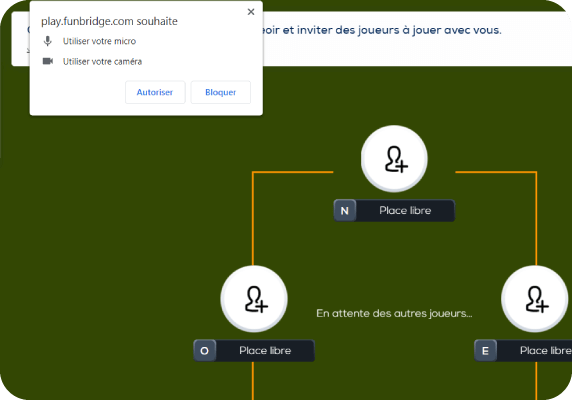
Task: Click West's 'Place libre' label
Action: pos(265,350)
